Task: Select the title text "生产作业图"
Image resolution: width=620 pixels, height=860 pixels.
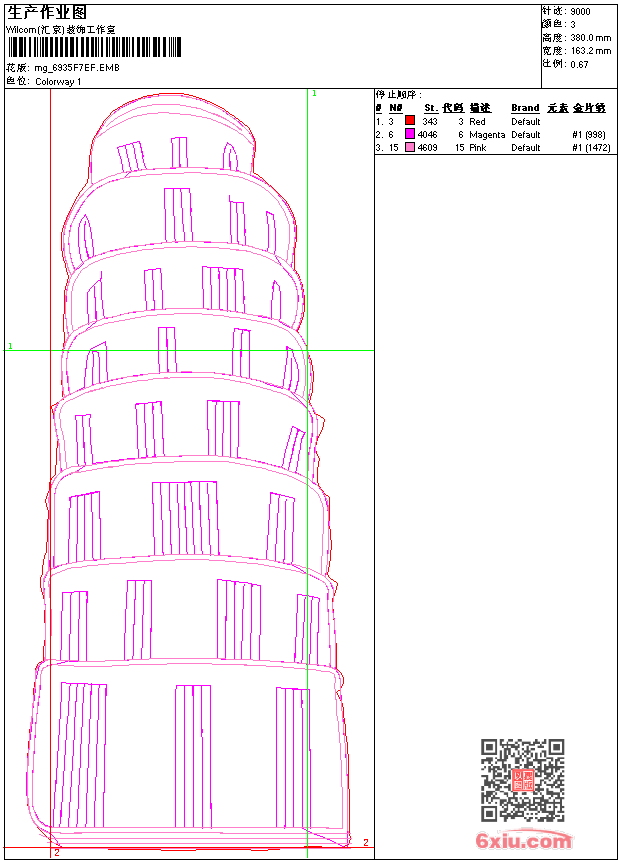Action: click(x=47, y=13)
